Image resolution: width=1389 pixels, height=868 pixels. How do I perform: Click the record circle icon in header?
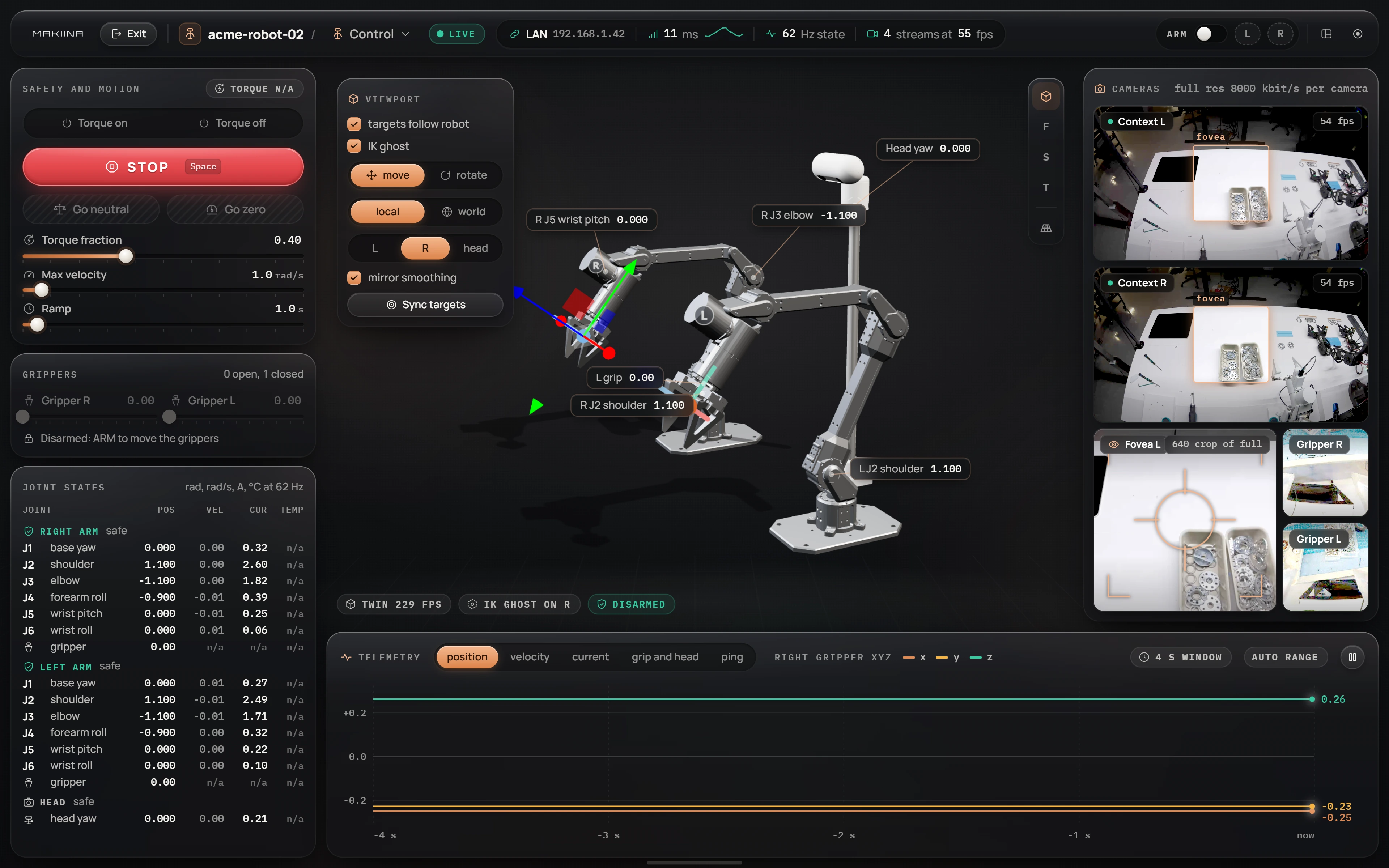1358,34
